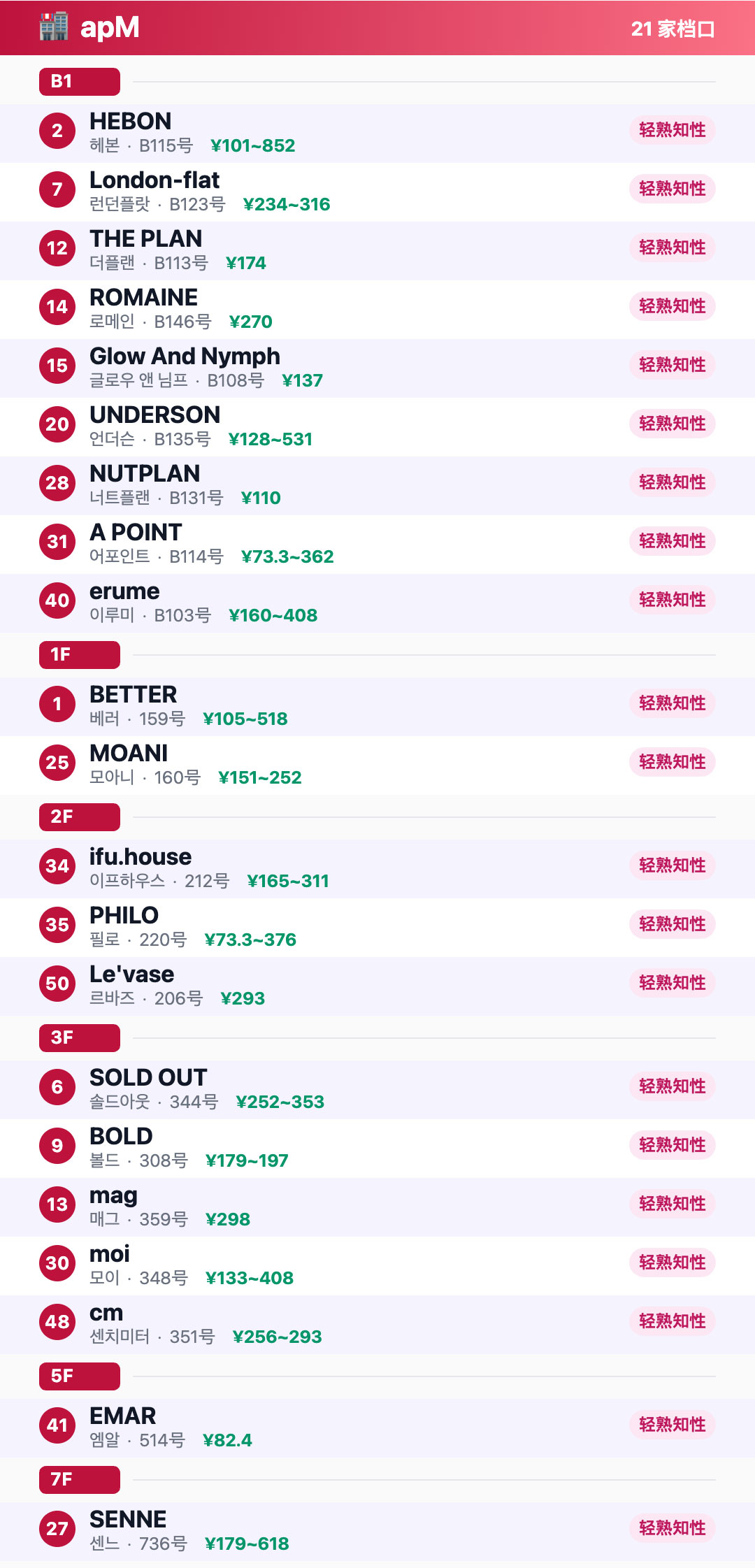Open the Le'vase store name
This screenshot has height=1568, width=755.
132,974
